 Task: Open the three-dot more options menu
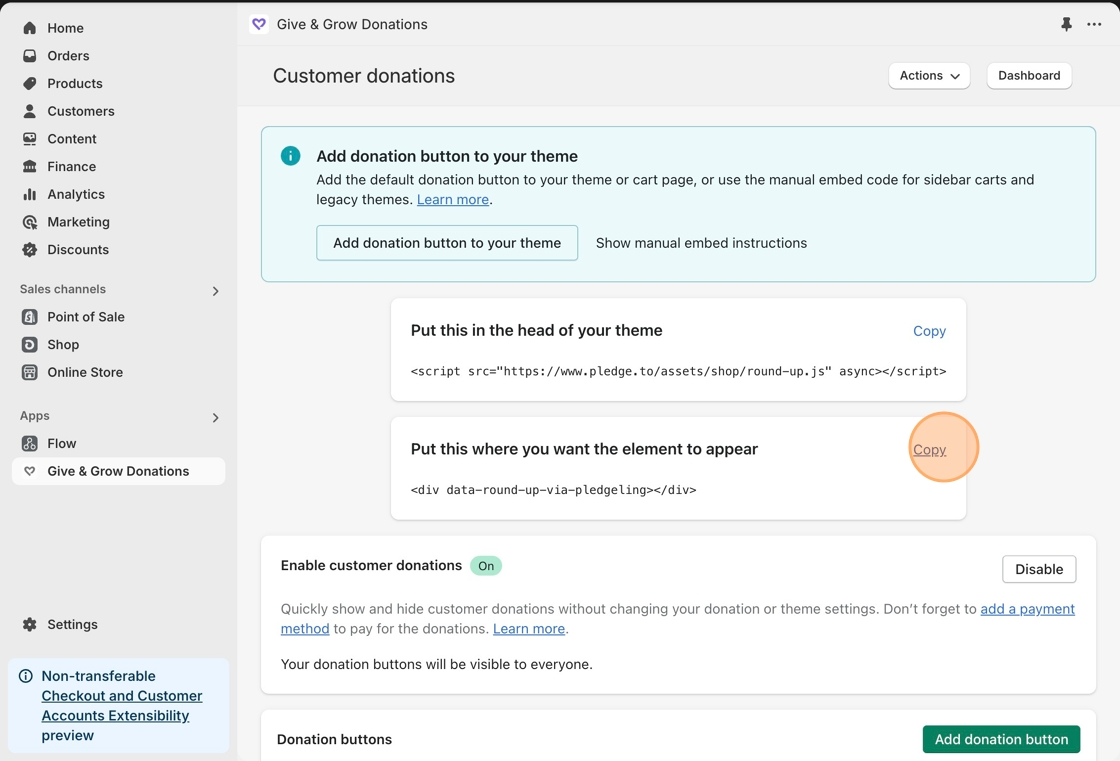(x=1094, y=24)
